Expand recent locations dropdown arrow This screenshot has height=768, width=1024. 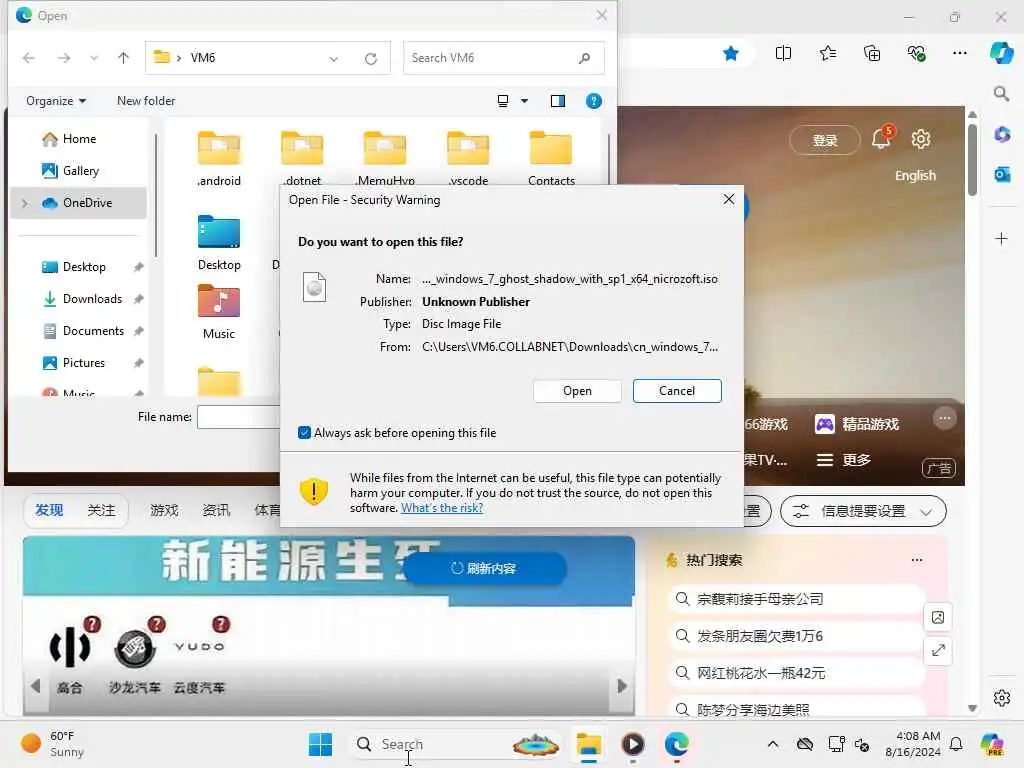coord(94,58)
